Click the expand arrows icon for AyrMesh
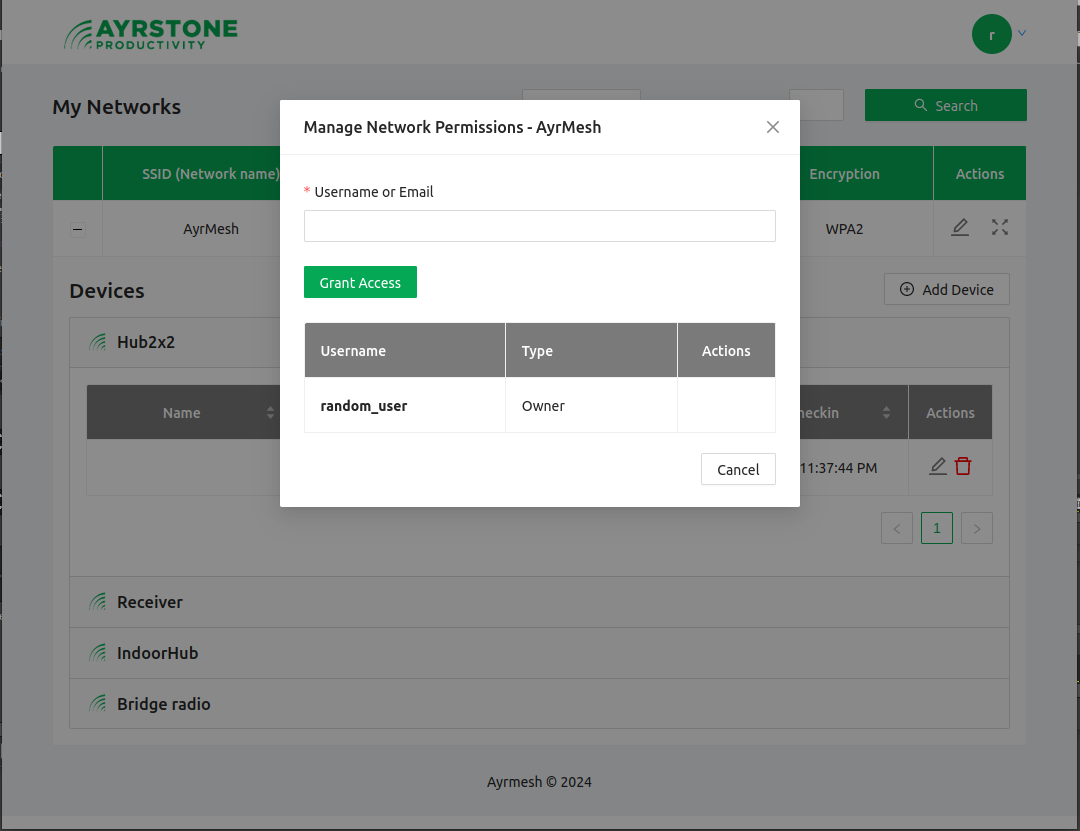The height and width of the screenshot is (831, 1080). pyautogui.click(x=999, y=227)
